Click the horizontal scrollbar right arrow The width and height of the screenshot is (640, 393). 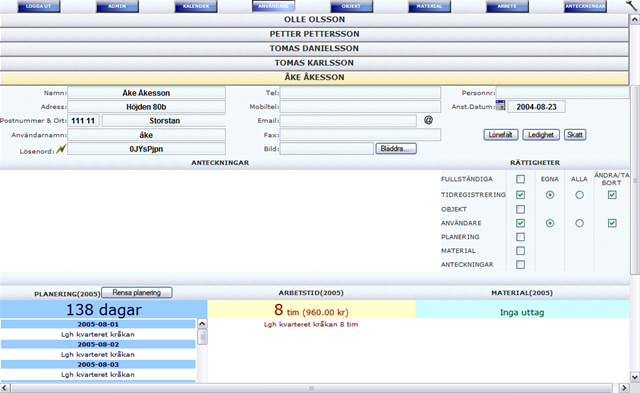click(x=624, y=388)
